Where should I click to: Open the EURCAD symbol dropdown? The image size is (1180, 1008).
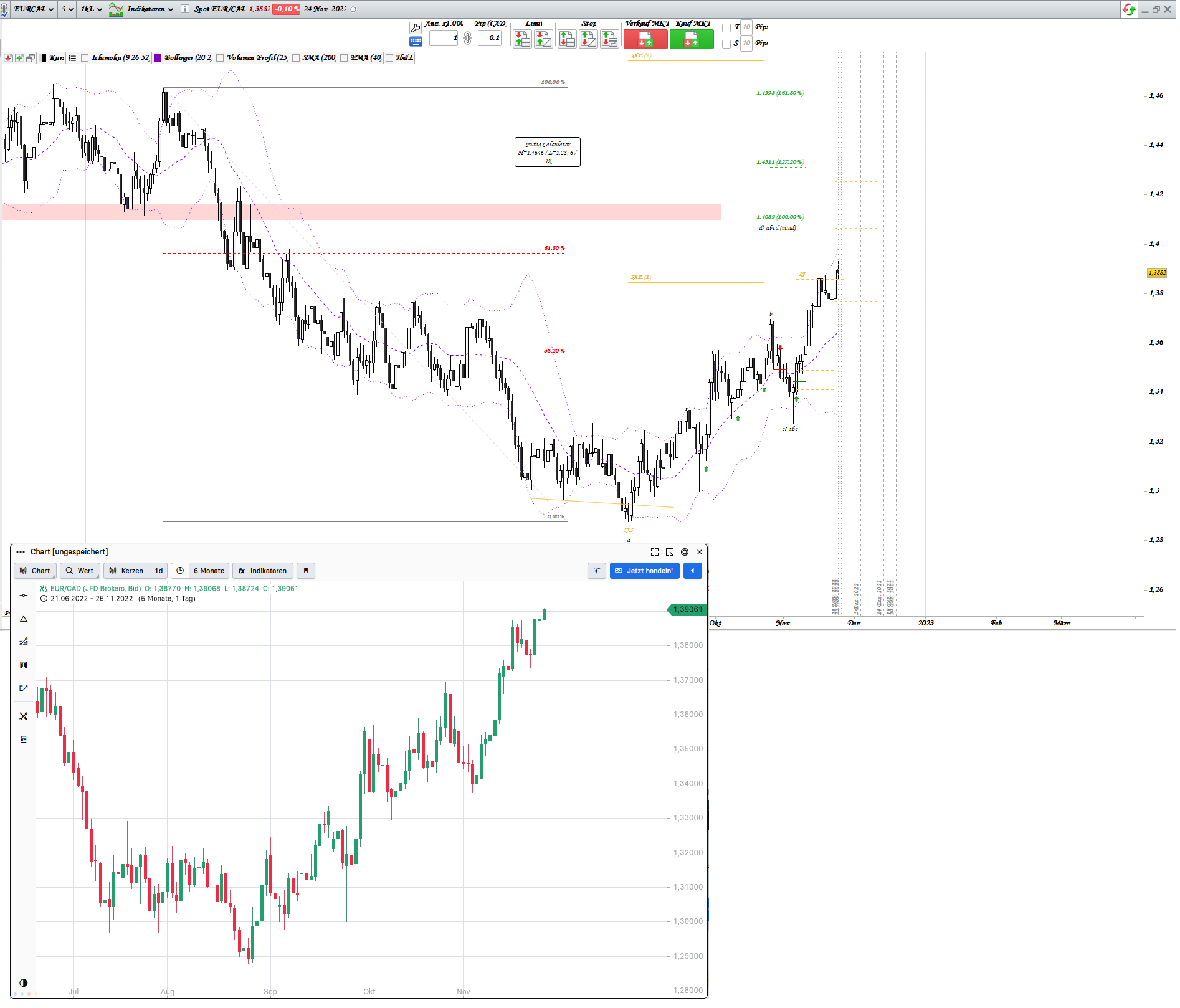(34, 9)
